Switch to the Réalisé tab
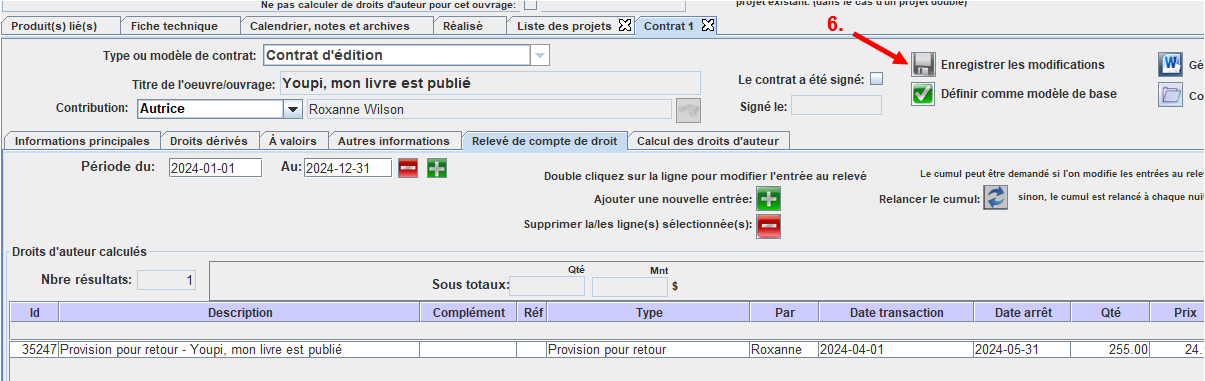This screenshot has width=1205, height=381. 469,25
